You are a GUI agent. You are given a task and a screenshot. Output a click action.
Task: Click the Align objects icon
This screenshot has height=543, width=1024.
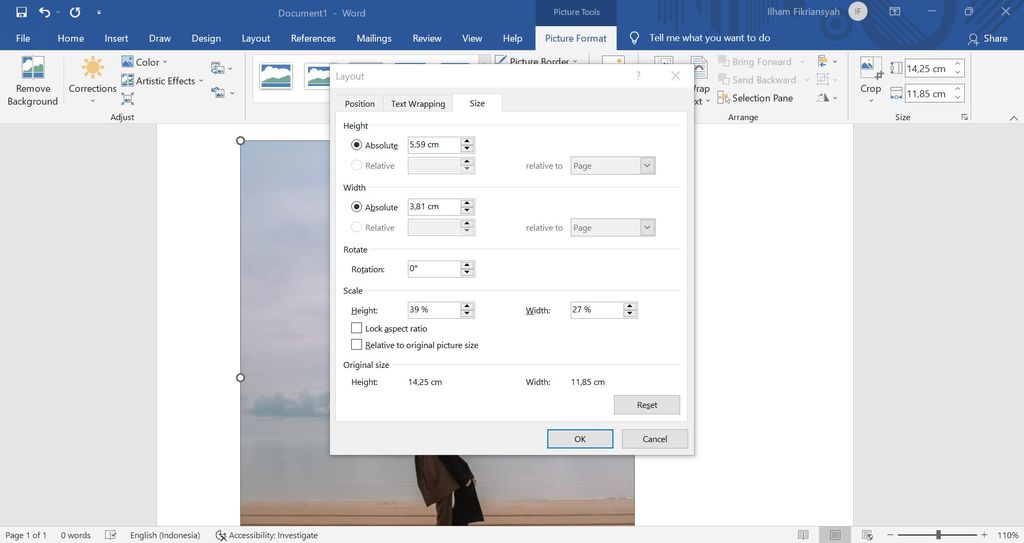point(823,61)
